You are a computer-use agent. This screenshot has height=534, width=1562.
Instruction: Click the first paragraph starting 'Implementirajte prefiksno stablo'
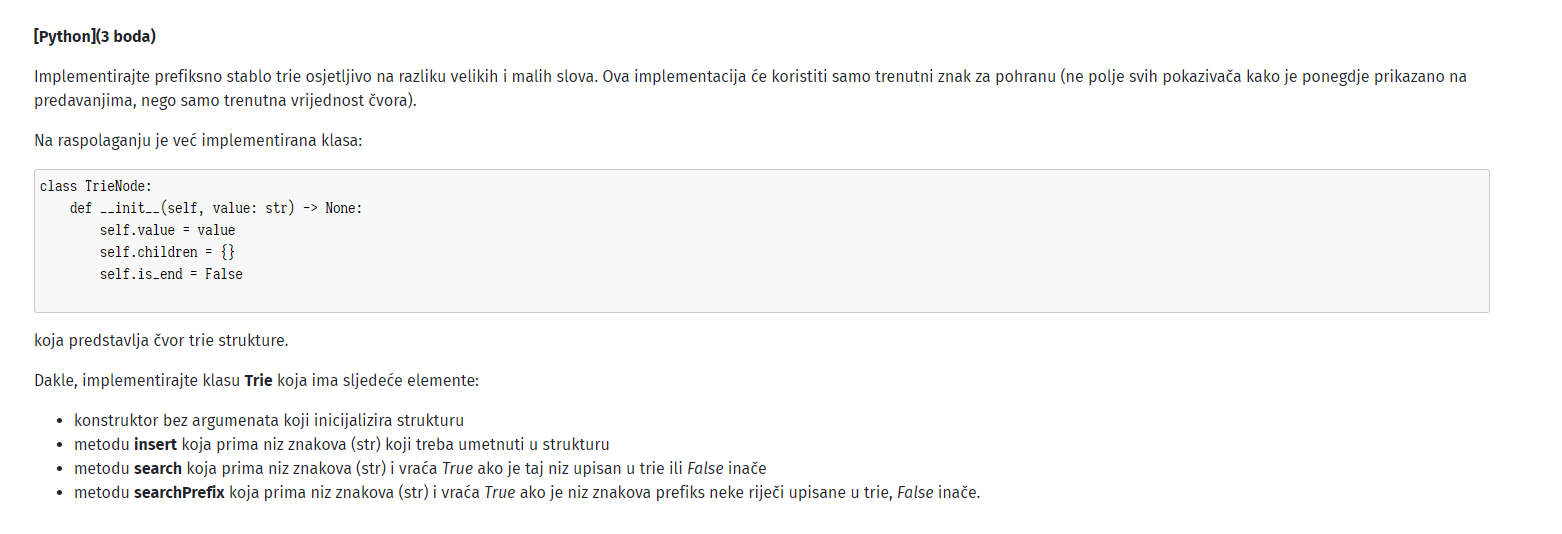[750, 89]
